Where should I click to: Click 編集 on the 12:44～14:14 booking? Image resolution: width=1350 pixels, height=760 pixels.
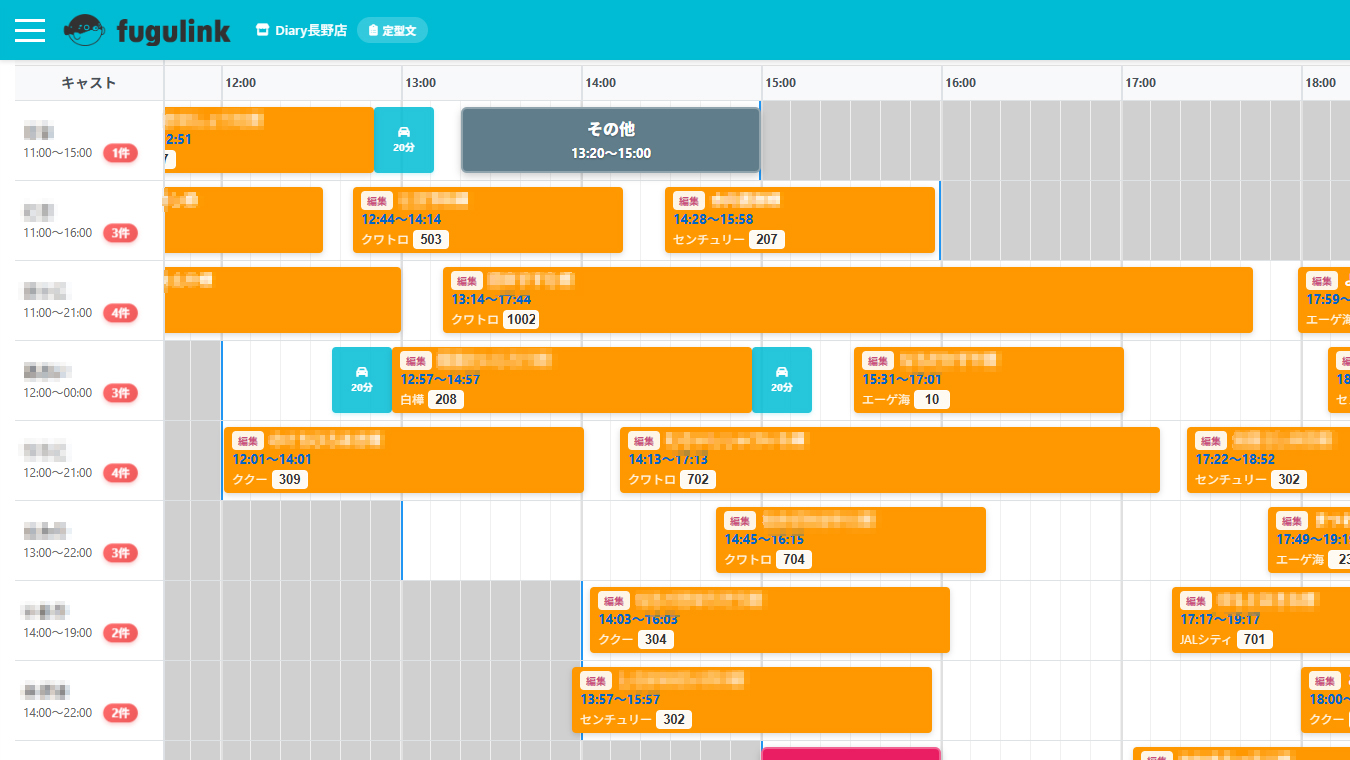click(x=376, y=201)
